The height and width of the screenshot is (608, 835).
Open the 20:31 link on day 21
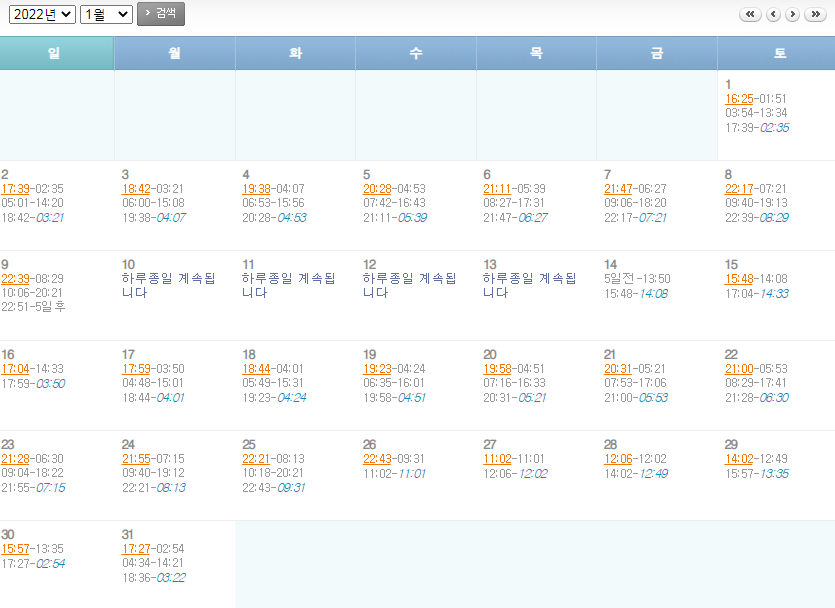pyautogui.click(x=618, y=369)
